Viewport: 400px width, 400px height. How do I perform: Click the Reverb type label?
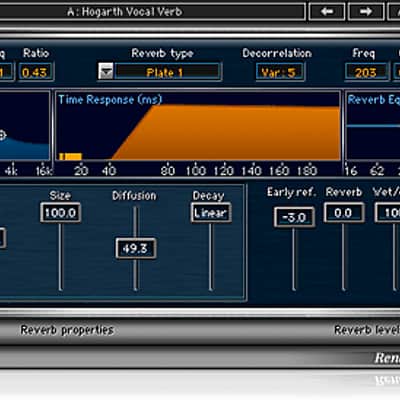tap(162, 53)
